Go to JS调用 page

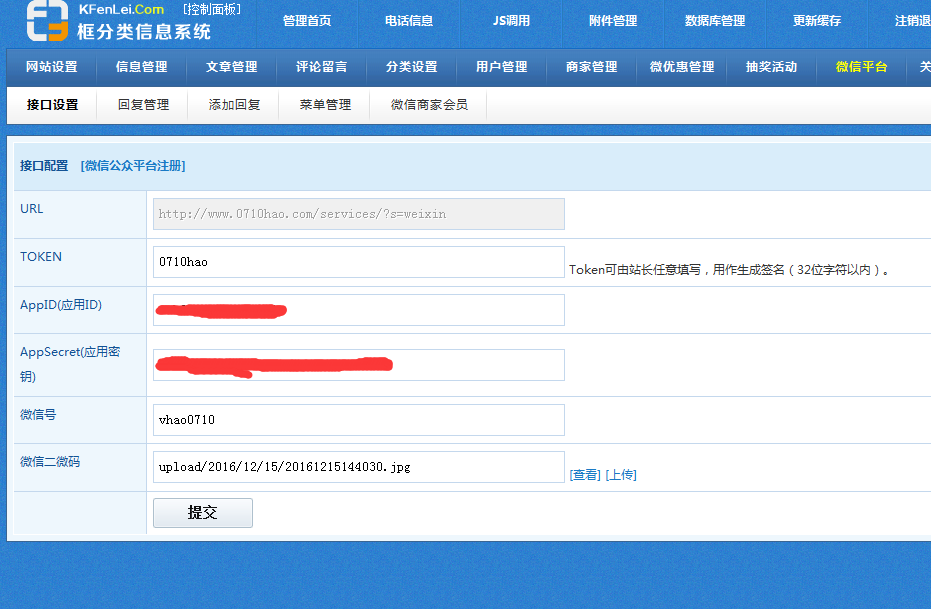(x=511, y=21)
